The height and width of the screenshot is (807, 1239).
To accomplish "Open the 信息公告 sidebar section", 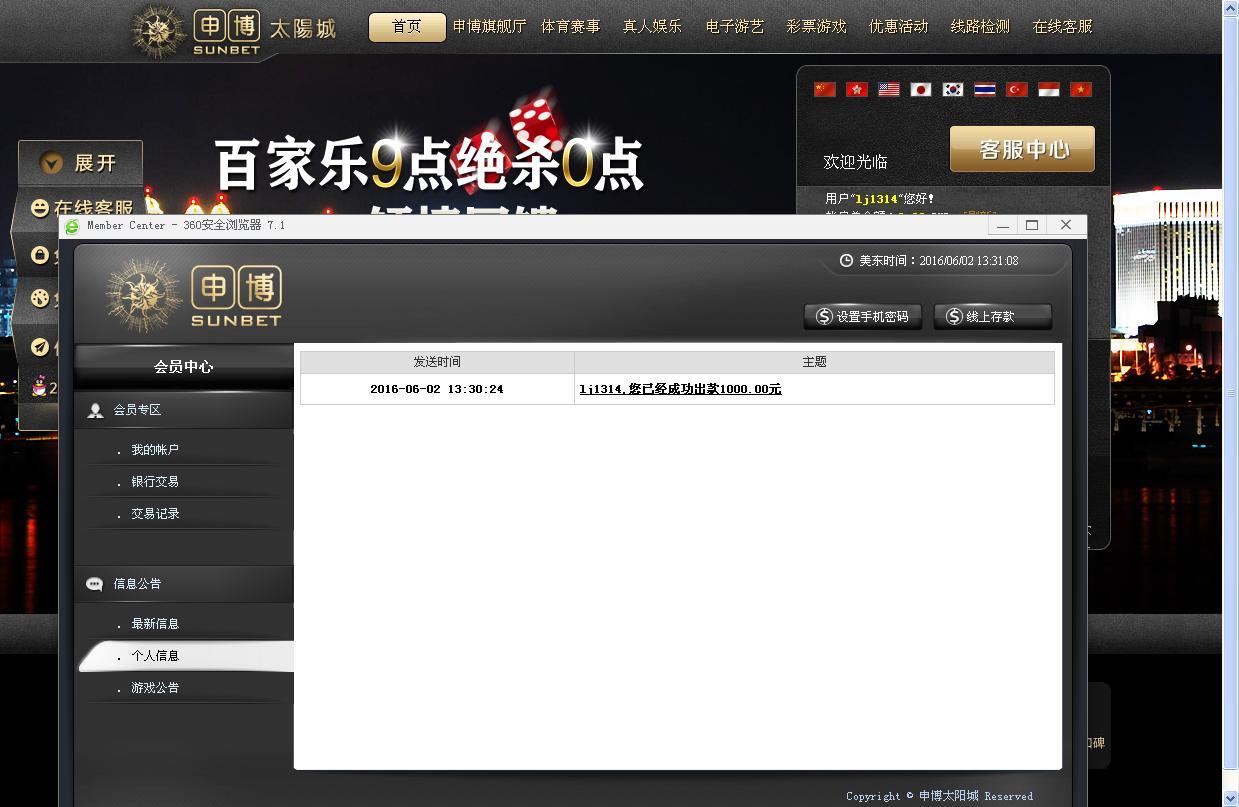I will tap(184, 584).
